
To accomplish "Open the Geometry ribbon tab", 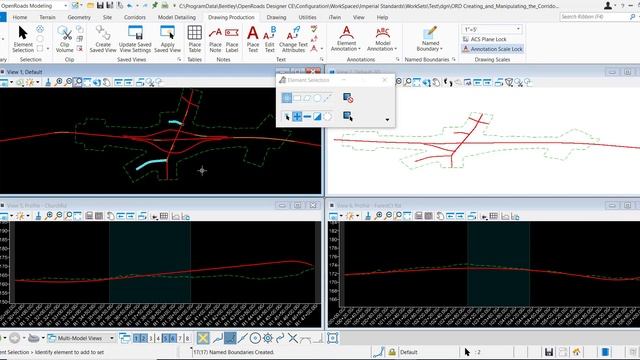I will point(79,17).
